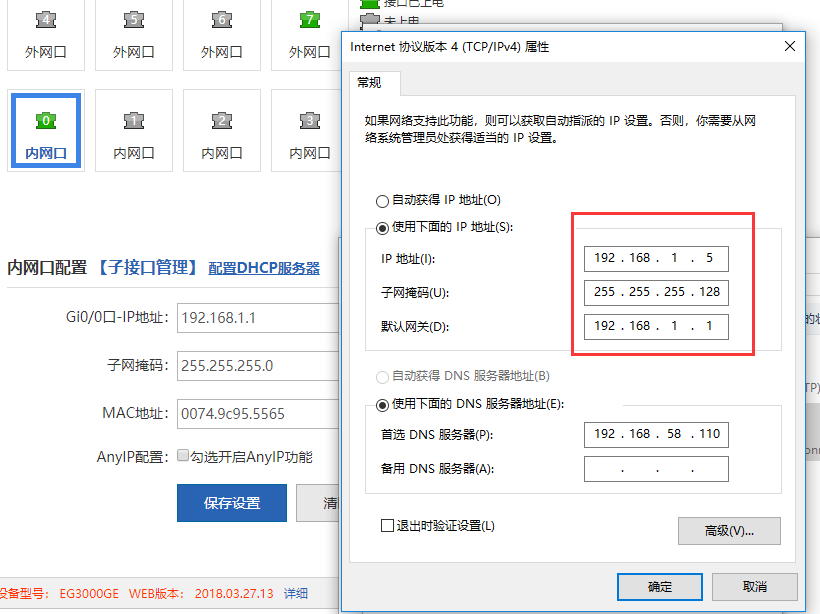Open the 配置DHCP服务器 link

pos(264,268)
